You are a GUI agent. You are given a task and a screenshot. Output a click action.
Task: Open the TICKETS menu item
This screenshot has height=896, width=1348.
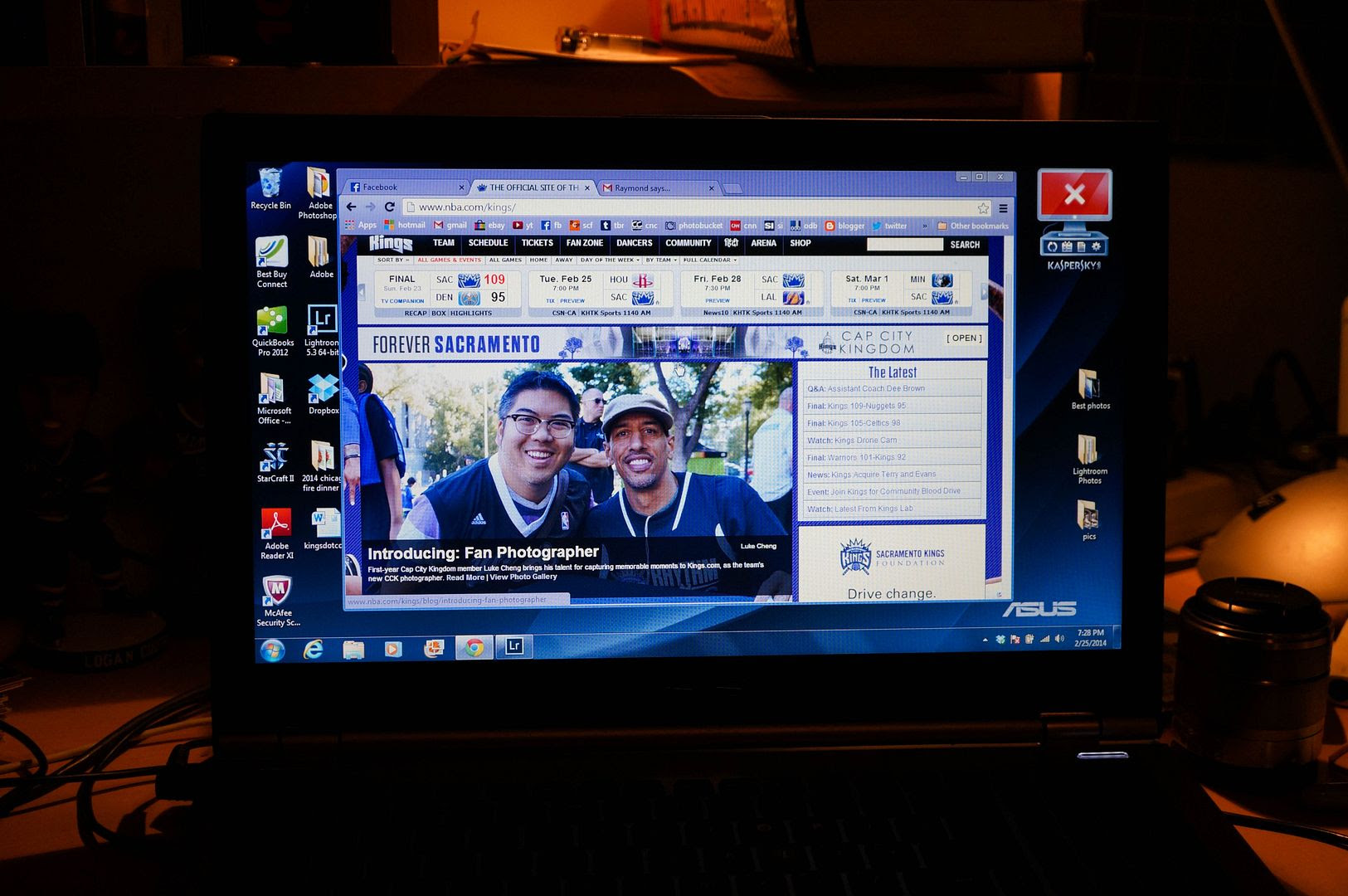point(537,243)
